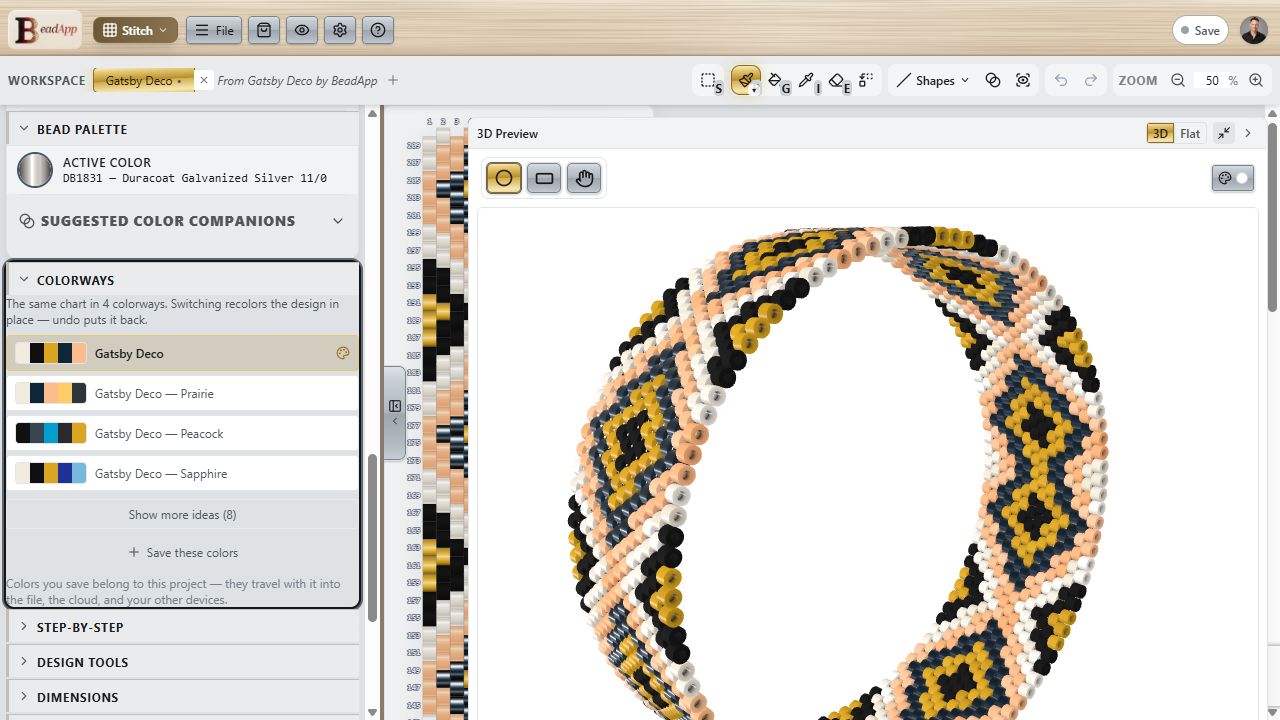Expand Suggested Color Companions
This screenshot has width=1280, height=720.
pos(183,221)
